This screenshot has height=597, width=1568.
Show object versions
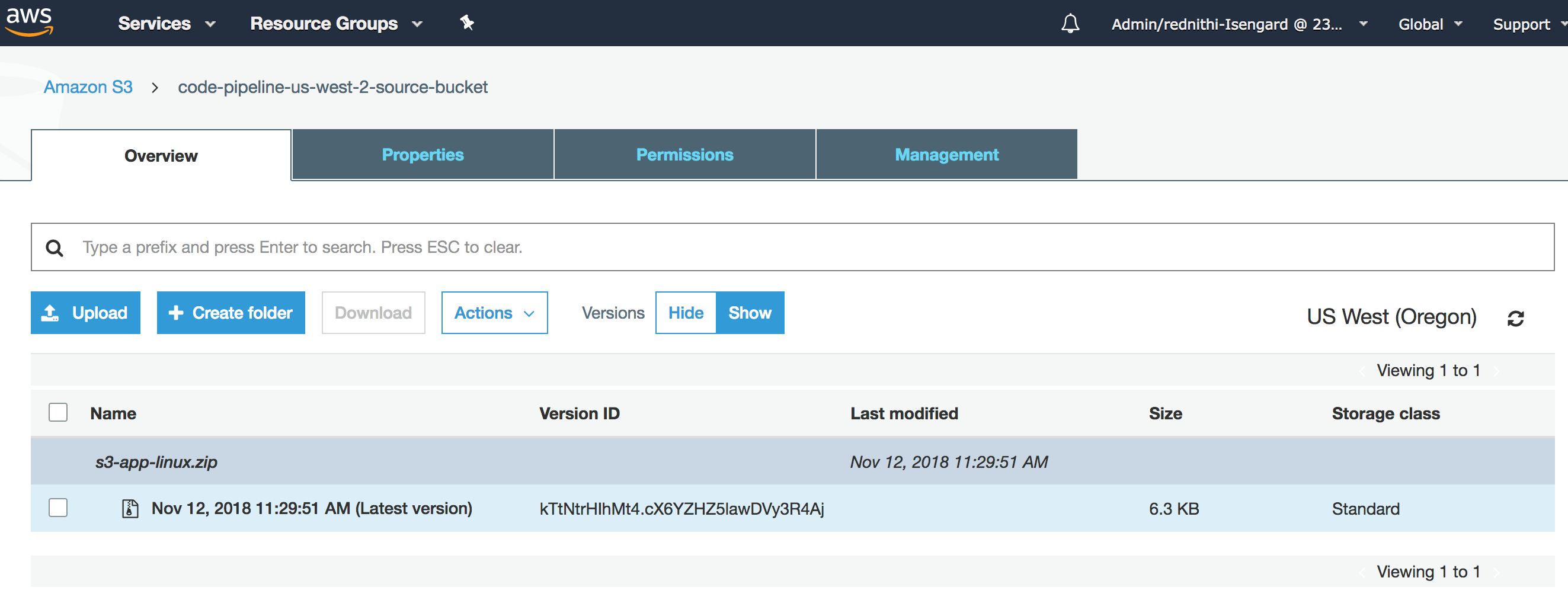(750, 313)
